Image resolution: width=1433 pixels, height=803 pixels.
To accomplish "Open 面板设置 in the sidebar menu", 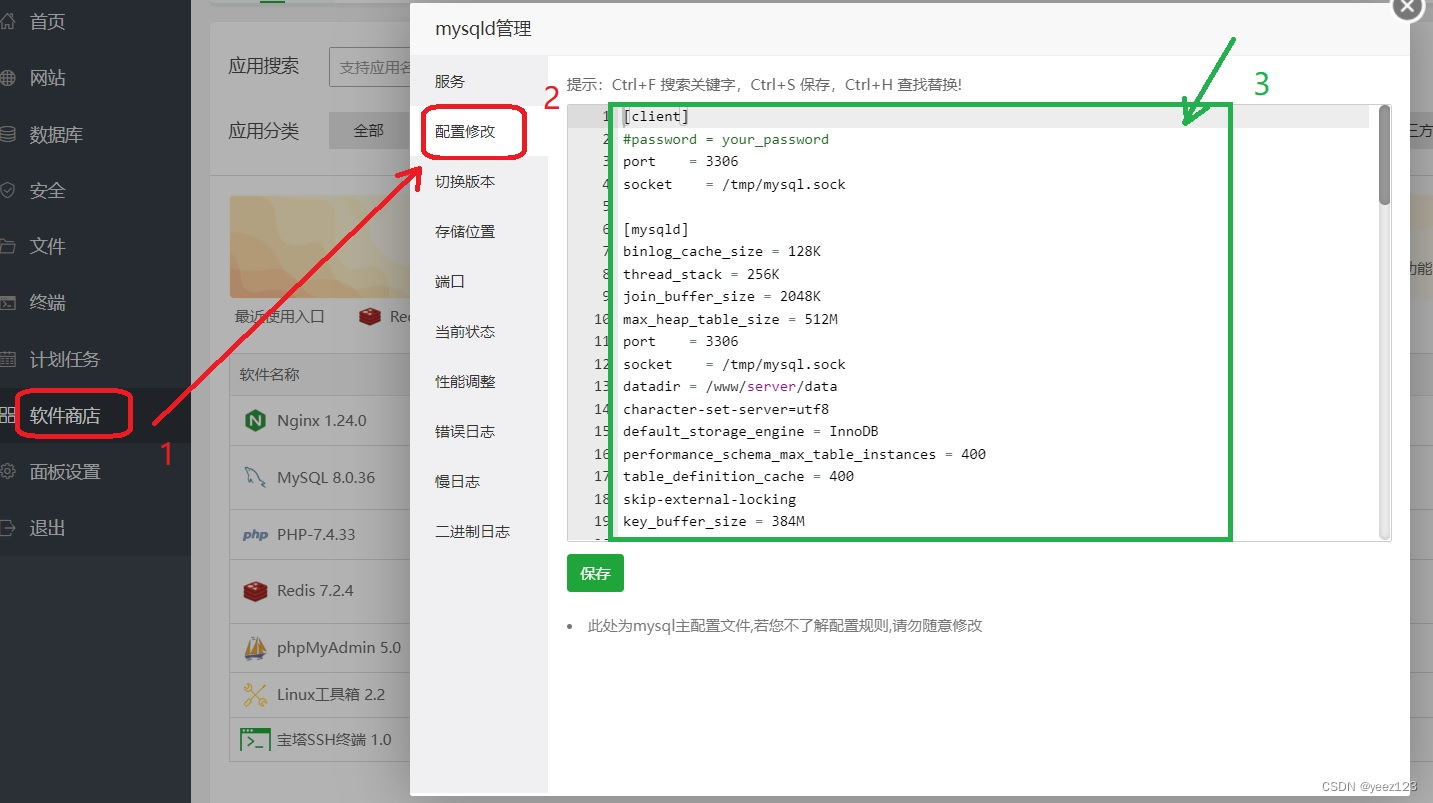I will coord(65,471).
